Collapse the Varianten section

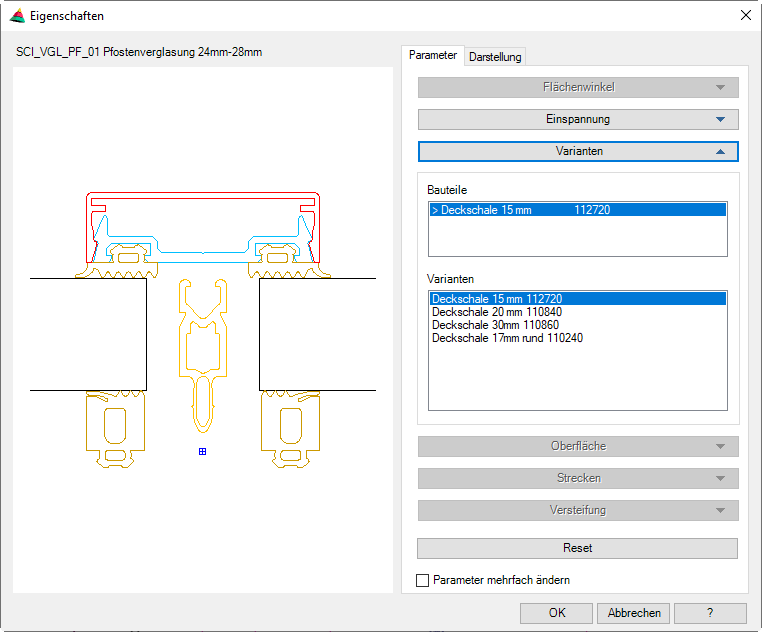pyautogui.click(x=578, y=151)
